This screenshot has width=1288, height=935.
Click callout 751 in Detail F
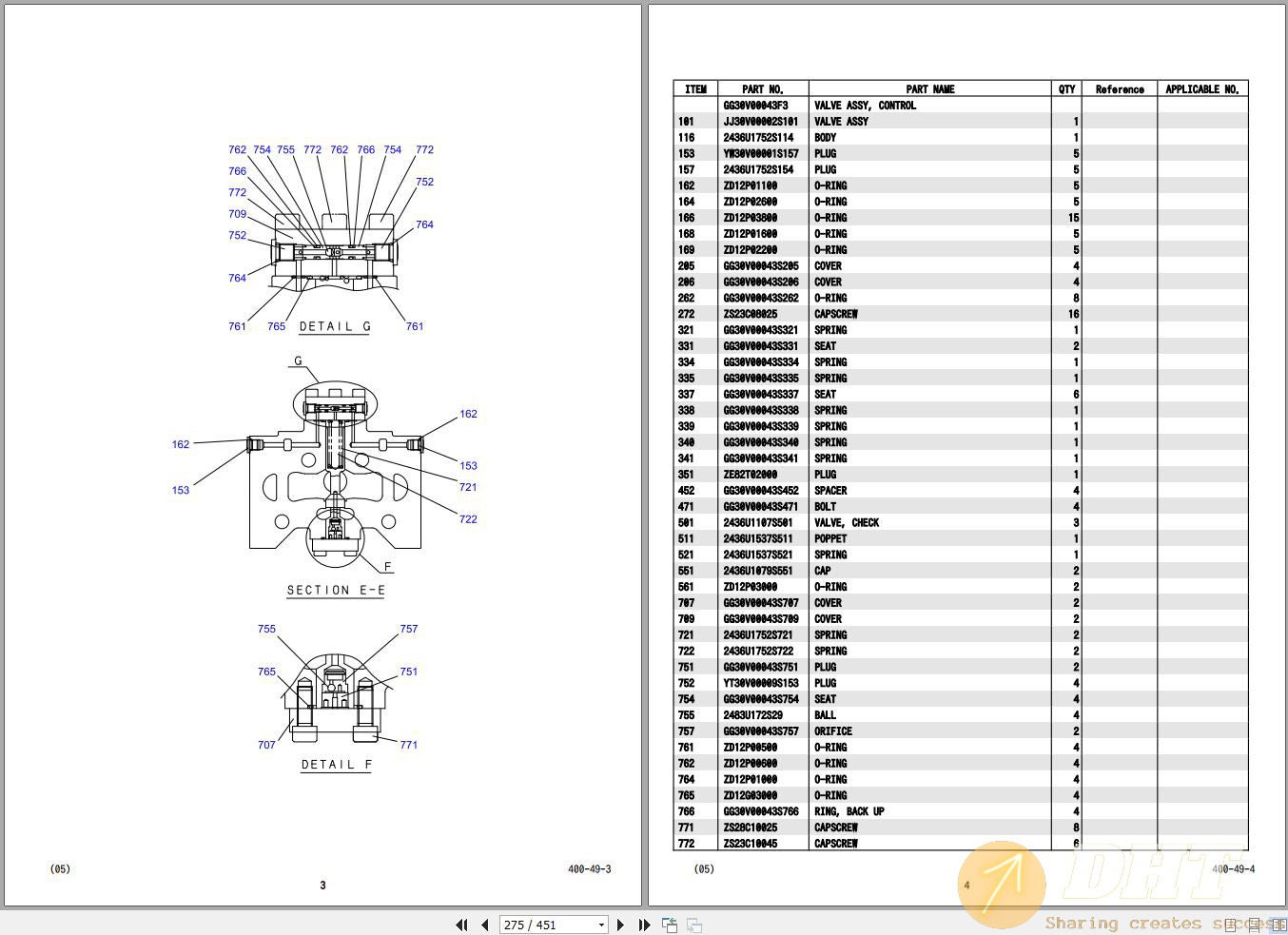pyautogui.click(x=409, y=672)
